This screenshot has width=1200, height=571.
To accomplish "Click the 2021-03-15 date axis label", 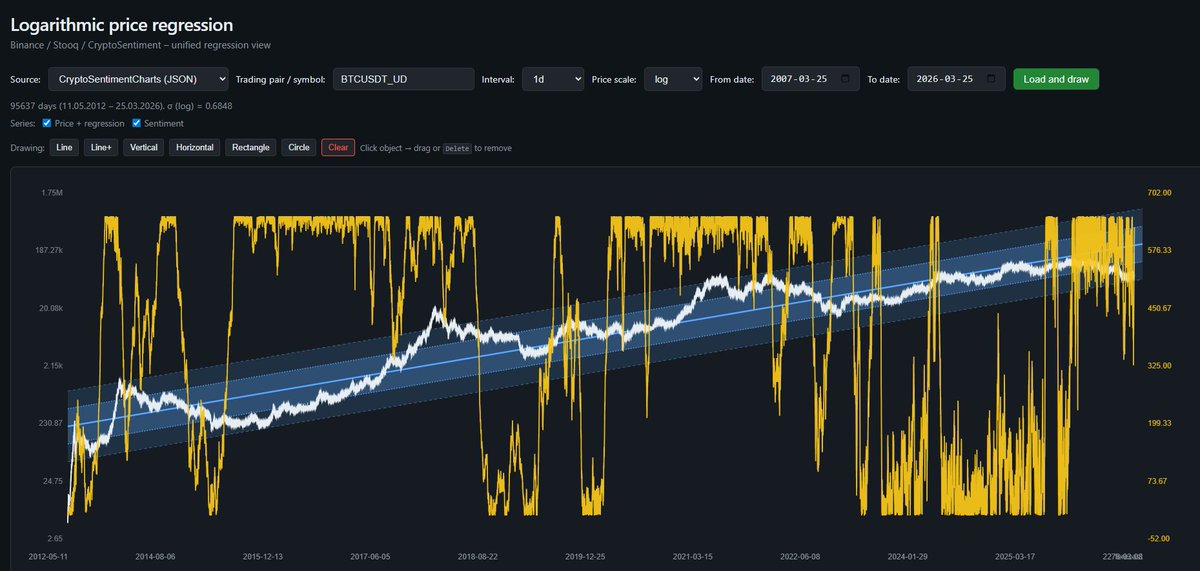I will pos(693,556).
